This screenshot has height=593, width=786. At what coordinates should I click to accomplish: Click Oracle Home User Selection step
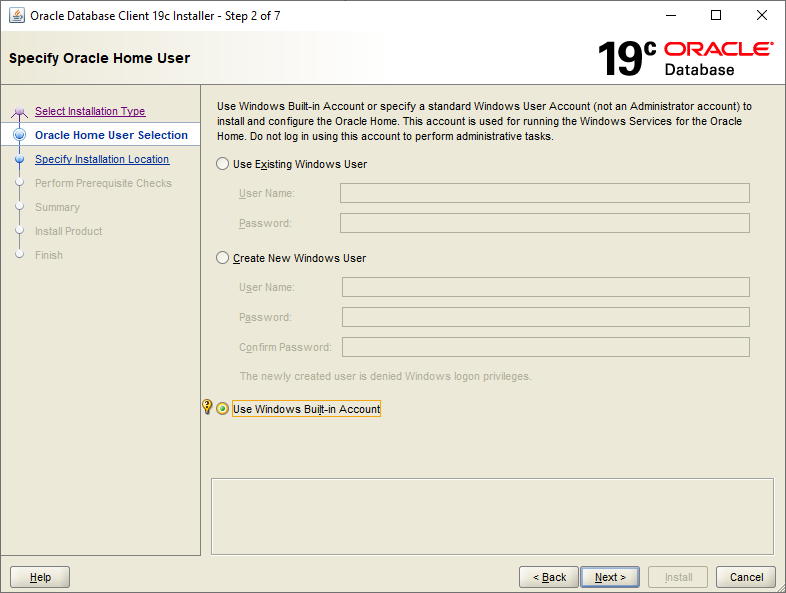[111, 135]
